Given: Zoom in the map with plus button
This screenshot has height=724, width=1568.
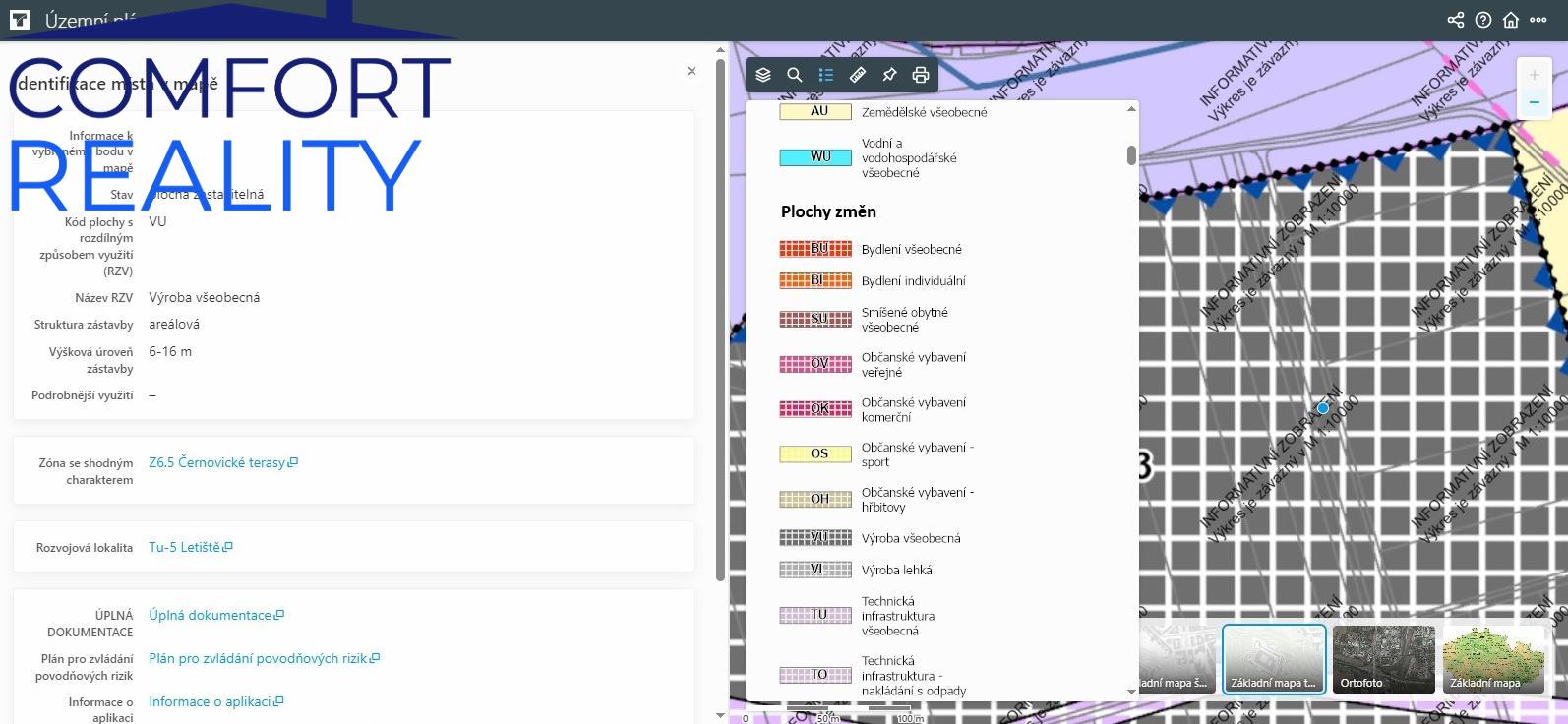Looking at the screenshot, I should click(1534, 75).
